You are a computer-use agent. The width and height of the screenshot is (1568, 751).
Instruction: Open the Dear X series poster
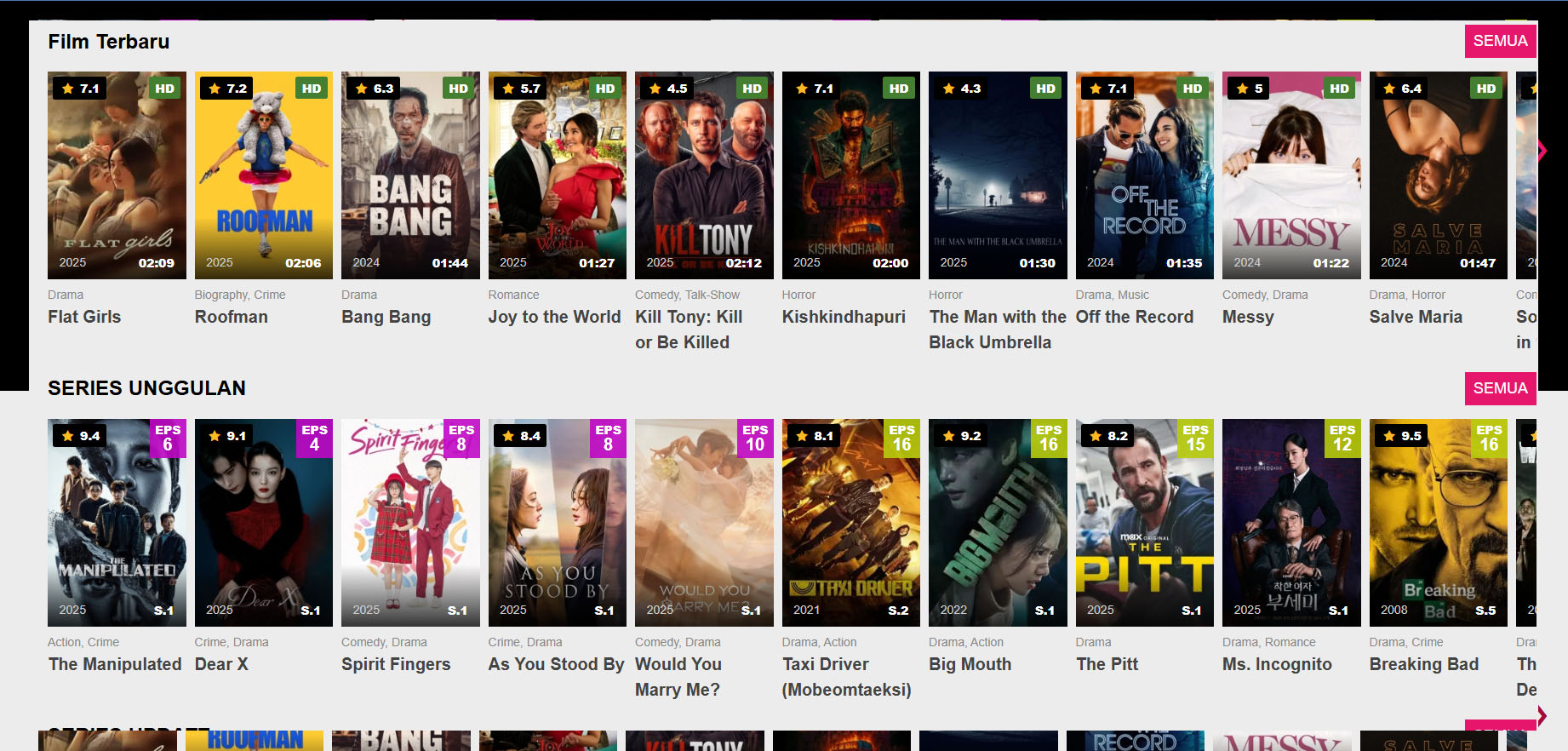(x=263, y=523)
